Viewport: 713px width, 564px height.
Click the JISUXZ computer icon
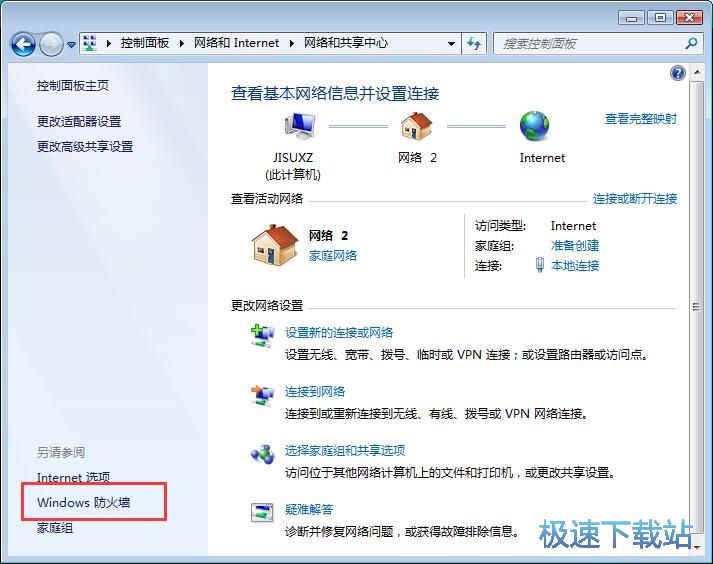[300, 126]
